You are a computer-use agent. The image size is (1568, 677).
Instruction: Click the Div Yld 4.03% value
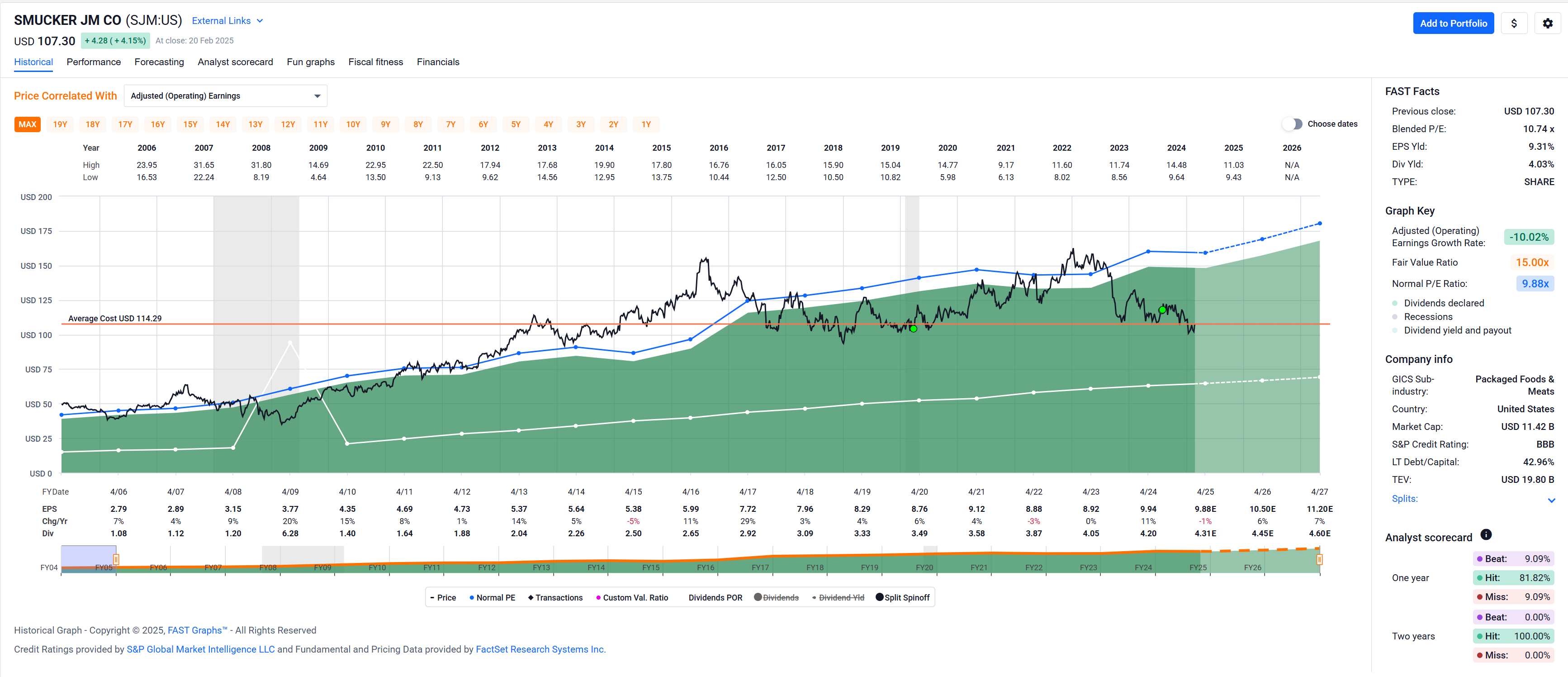[x=1540, y=164]
